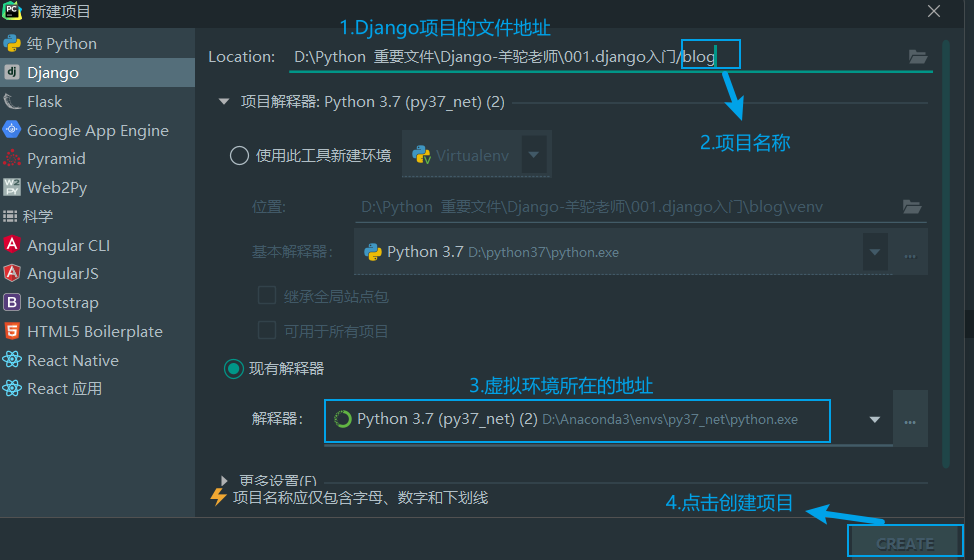Expand the 更多设置 section
This screenshot has height=560, width=974.
coord(224,481)
